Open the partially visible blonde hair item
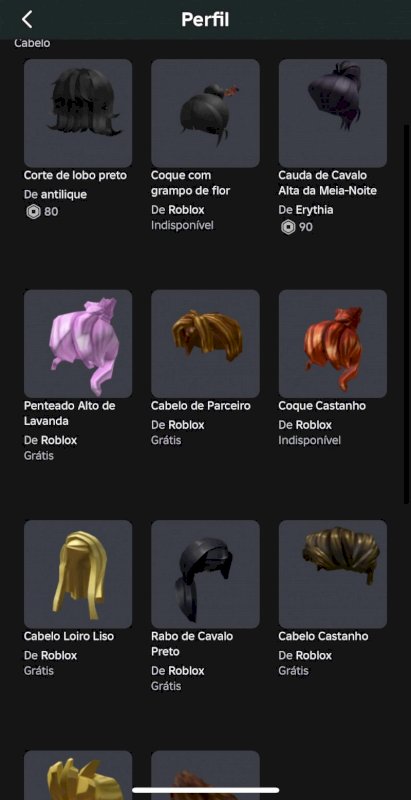Screen dimensions: 411x800 coord(78,775)
